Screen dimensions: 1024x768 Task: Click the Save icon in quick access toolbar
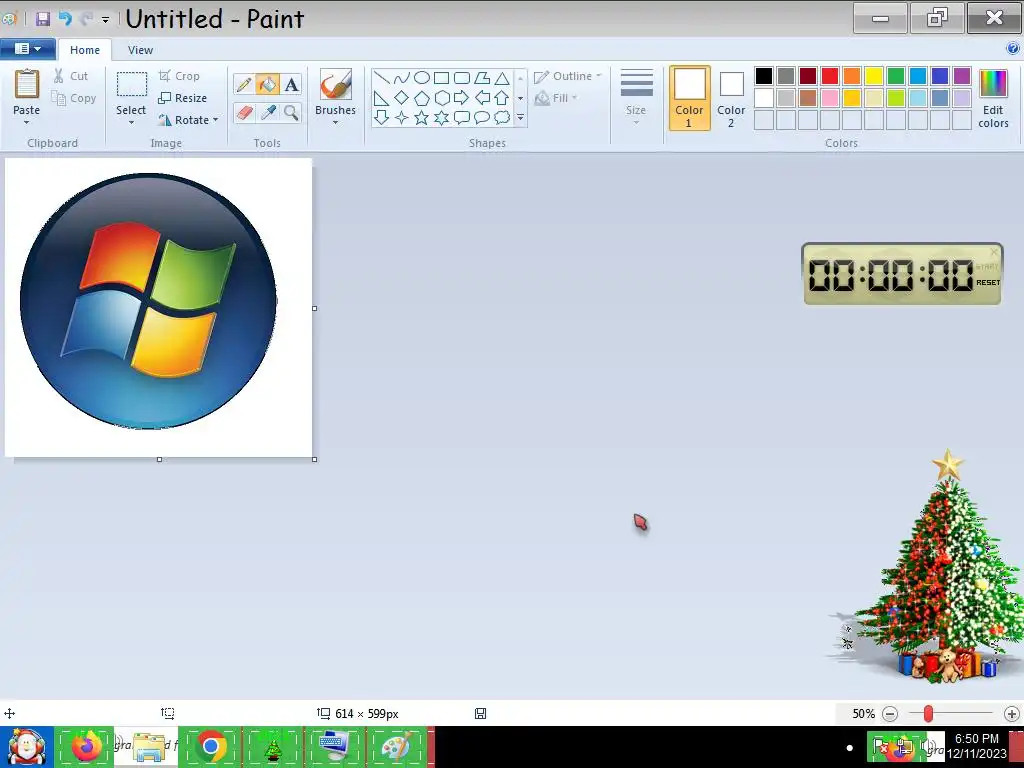tap(43, 19)
